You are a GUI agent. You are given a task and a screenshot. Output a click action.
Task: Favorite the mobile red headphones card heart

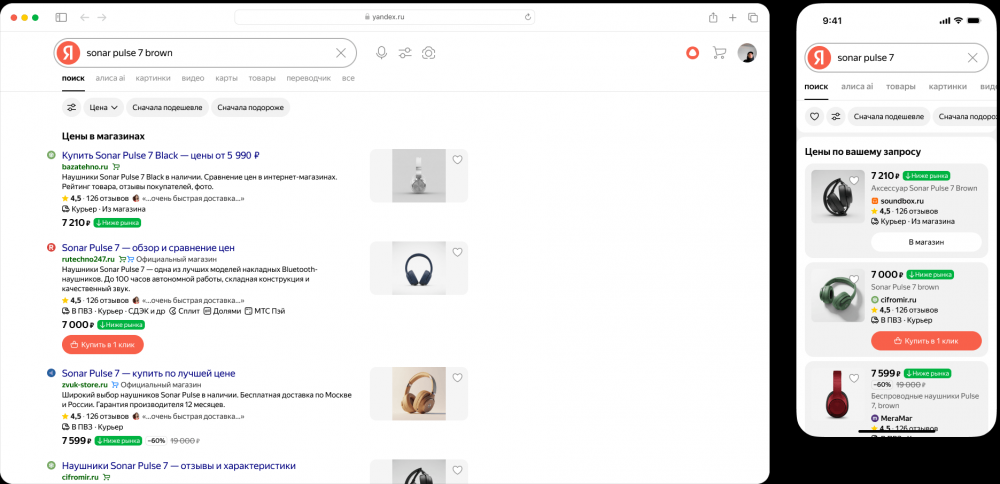853,378
